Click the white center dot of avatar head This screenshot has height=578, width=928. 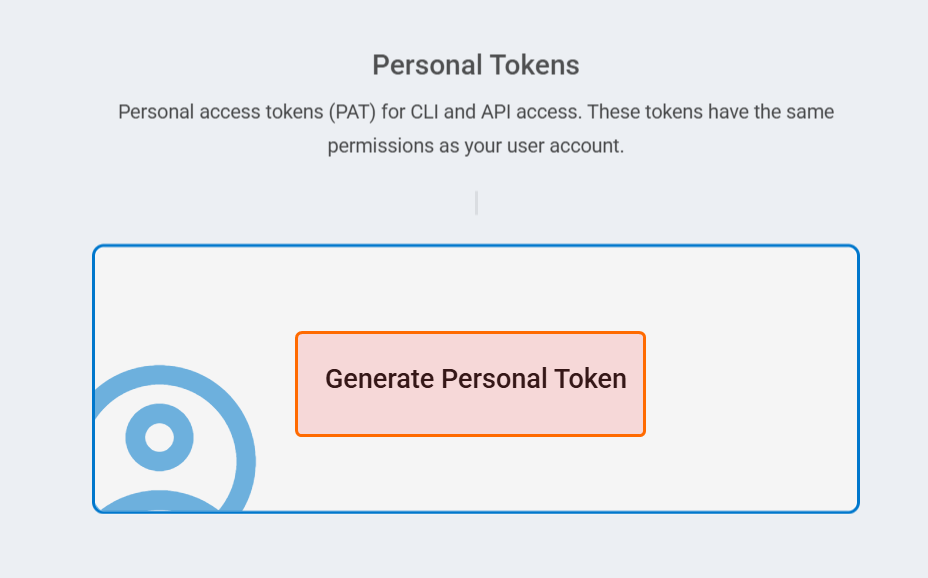[x=159, y=437]
